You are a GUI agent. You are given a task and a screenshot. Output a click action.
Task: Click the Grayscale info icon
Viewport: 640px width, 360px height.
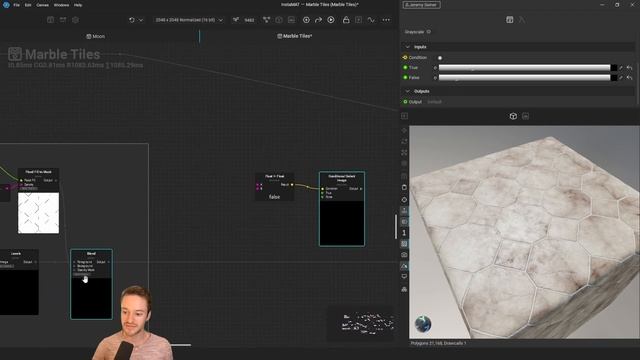429,31
